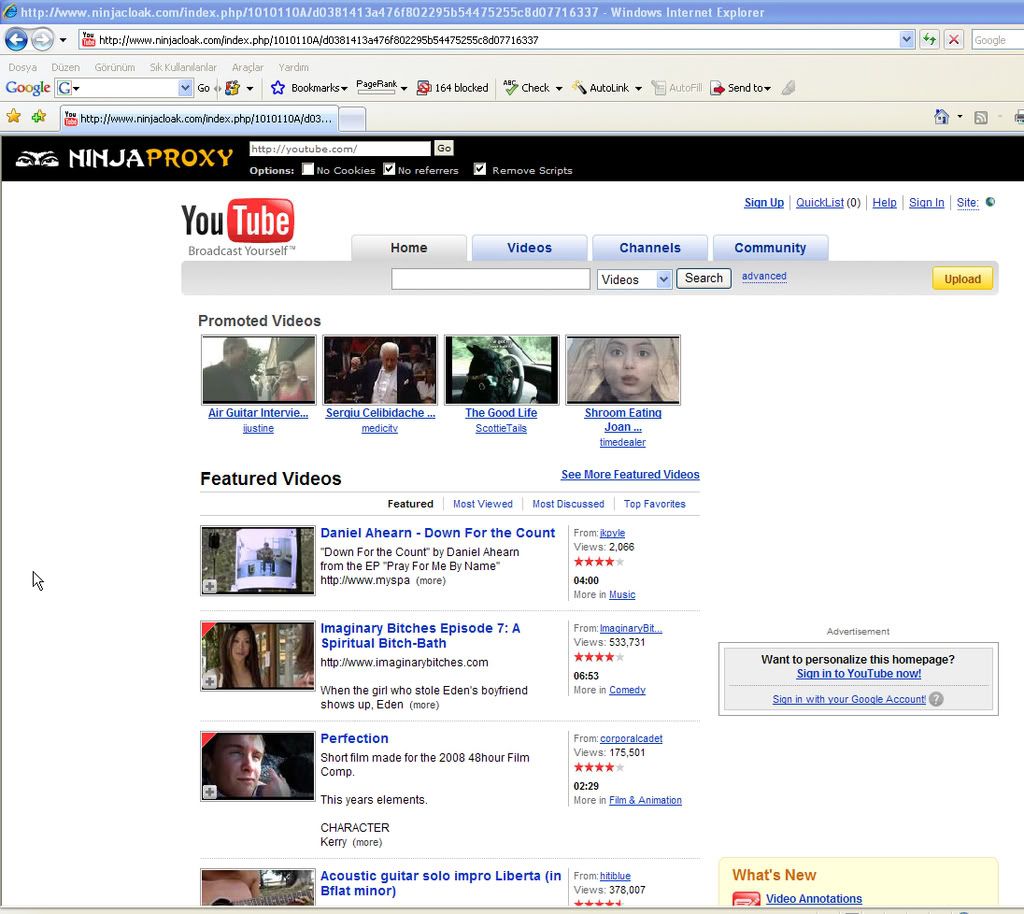Refresh the page with the green arrows icon
The width and height of the screenshot is (1024, 914).
pos(929,39)
